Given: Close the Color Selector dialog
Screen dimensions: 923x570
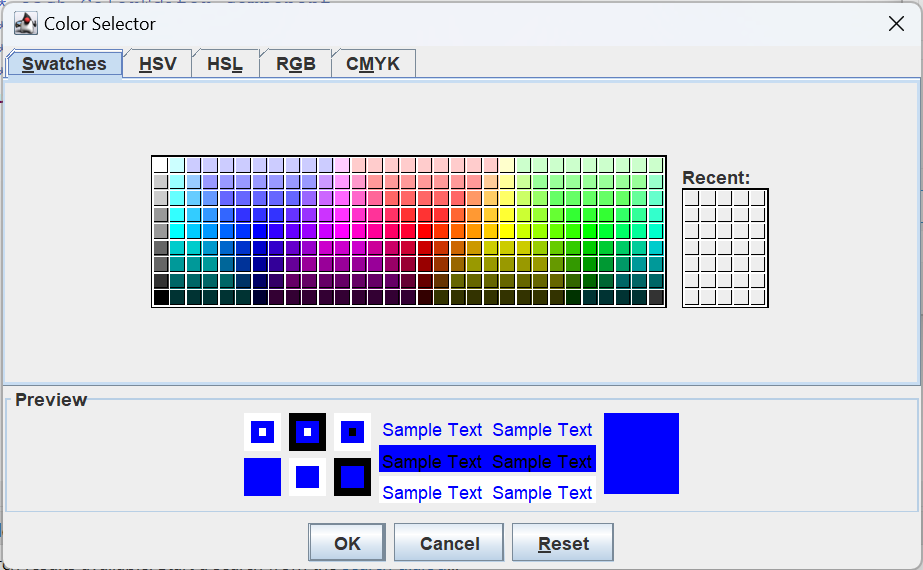Looking at the screenshot, I should (x=896, y=24).
